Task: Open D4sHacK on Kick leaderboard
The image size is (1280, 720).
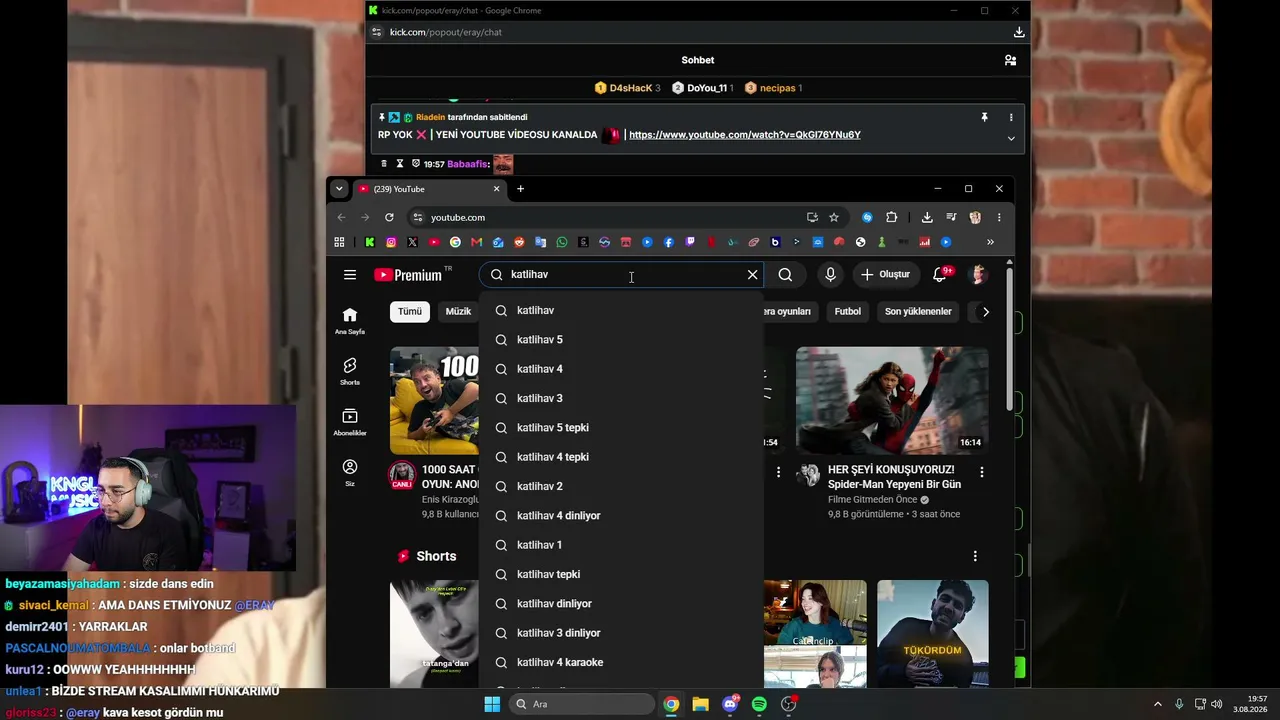Action: [x=628, y=88]
